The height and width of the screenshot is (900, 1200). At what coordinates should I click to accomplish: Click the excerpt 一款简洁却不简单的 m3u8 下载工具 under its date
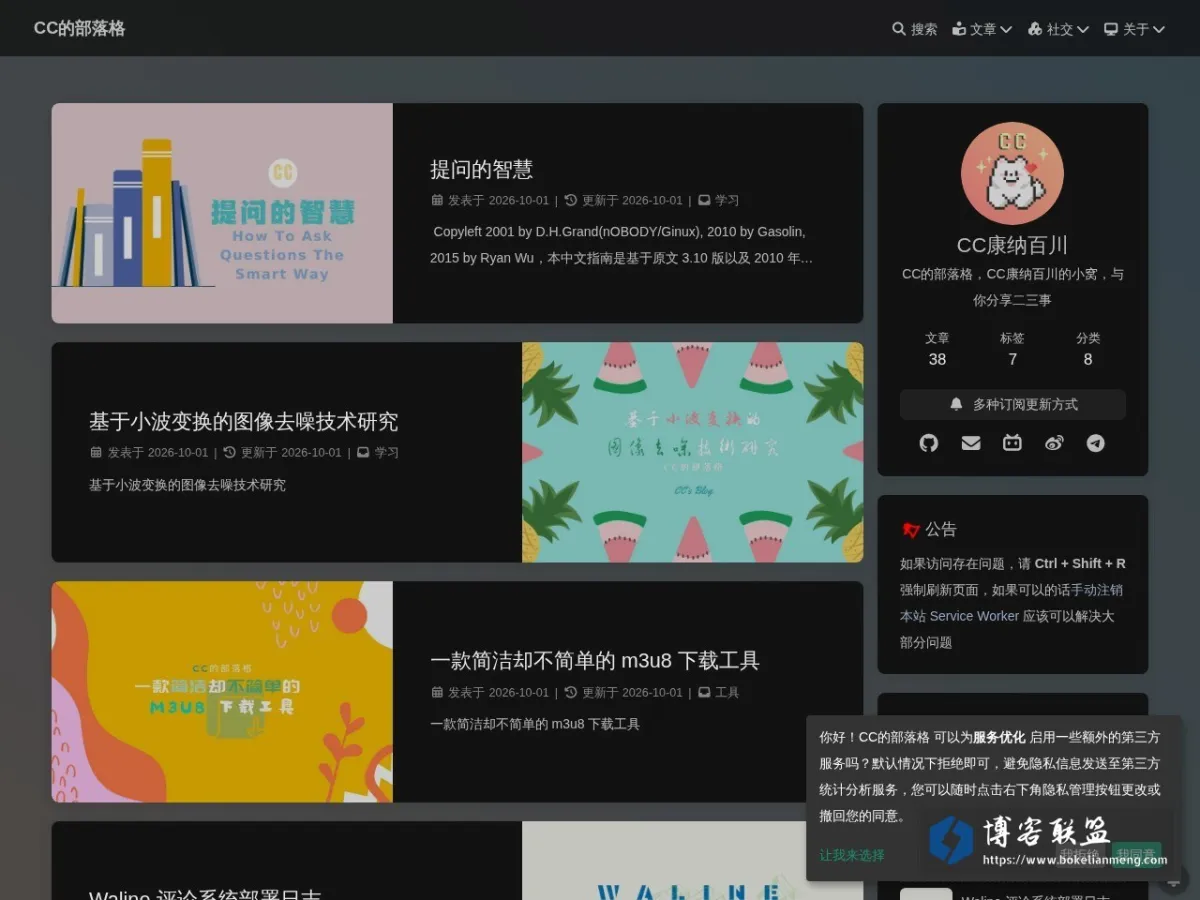click(x=535, y=724)
